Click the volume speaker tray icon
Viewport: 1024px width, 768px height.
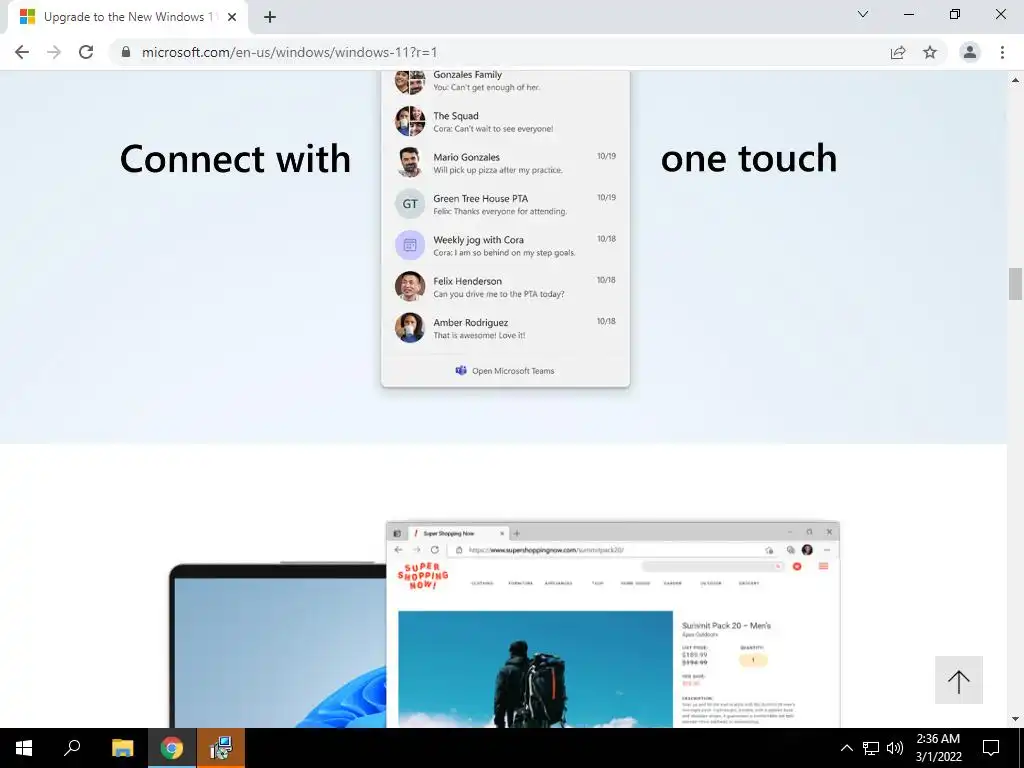[895, 748]
